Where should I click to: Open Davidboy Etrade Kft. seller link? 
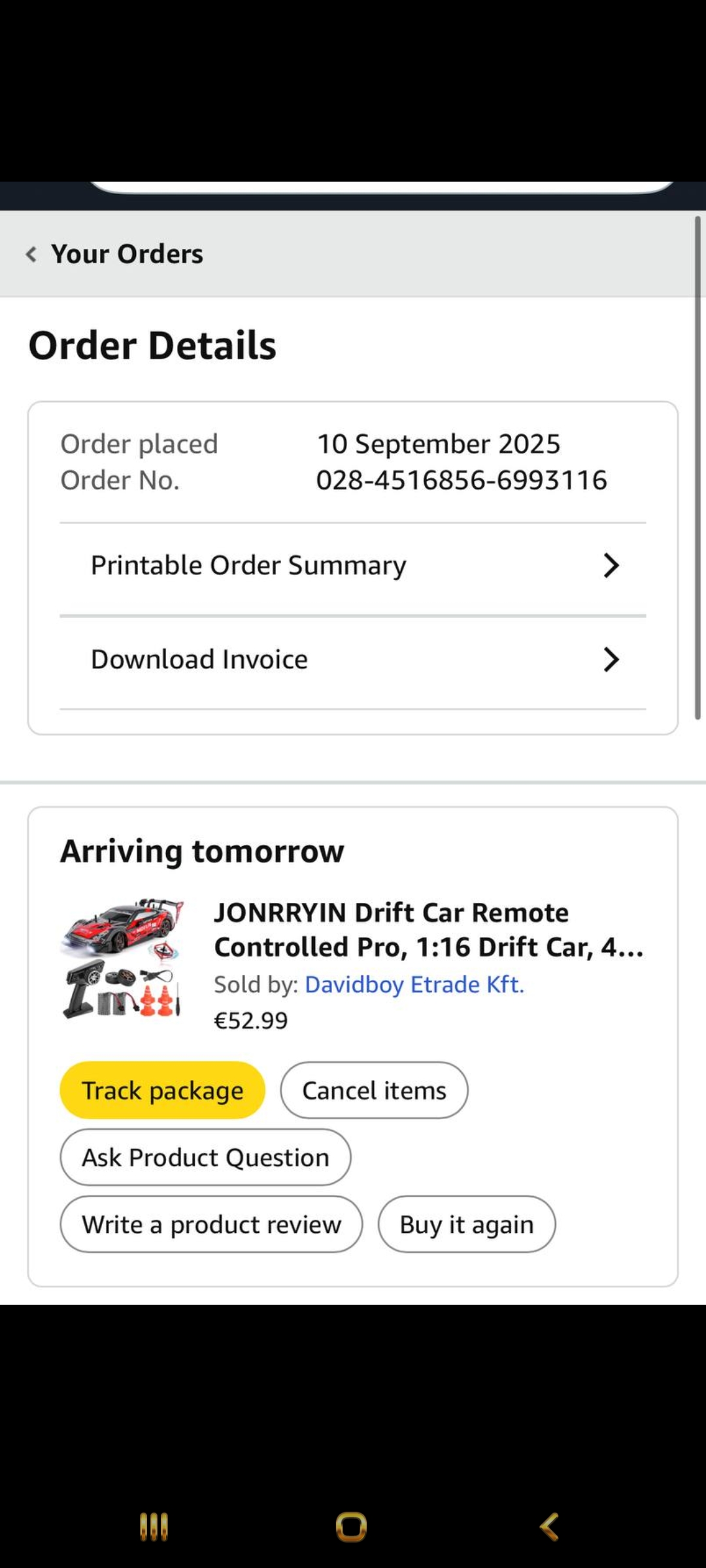414,985
